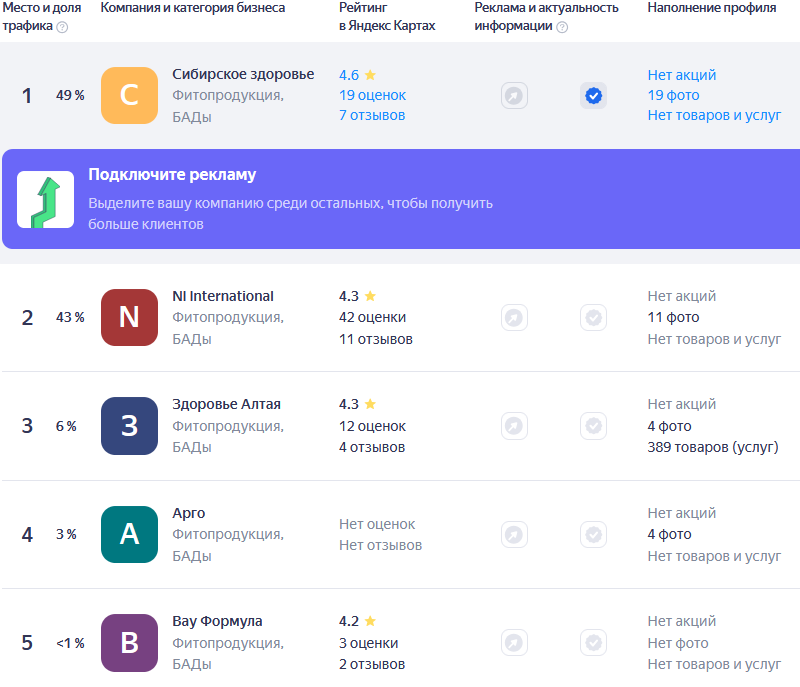
Task: Click the blue verified badge for Сибирское здоровье
Action: pyautogui.click(x=593, y=95)
